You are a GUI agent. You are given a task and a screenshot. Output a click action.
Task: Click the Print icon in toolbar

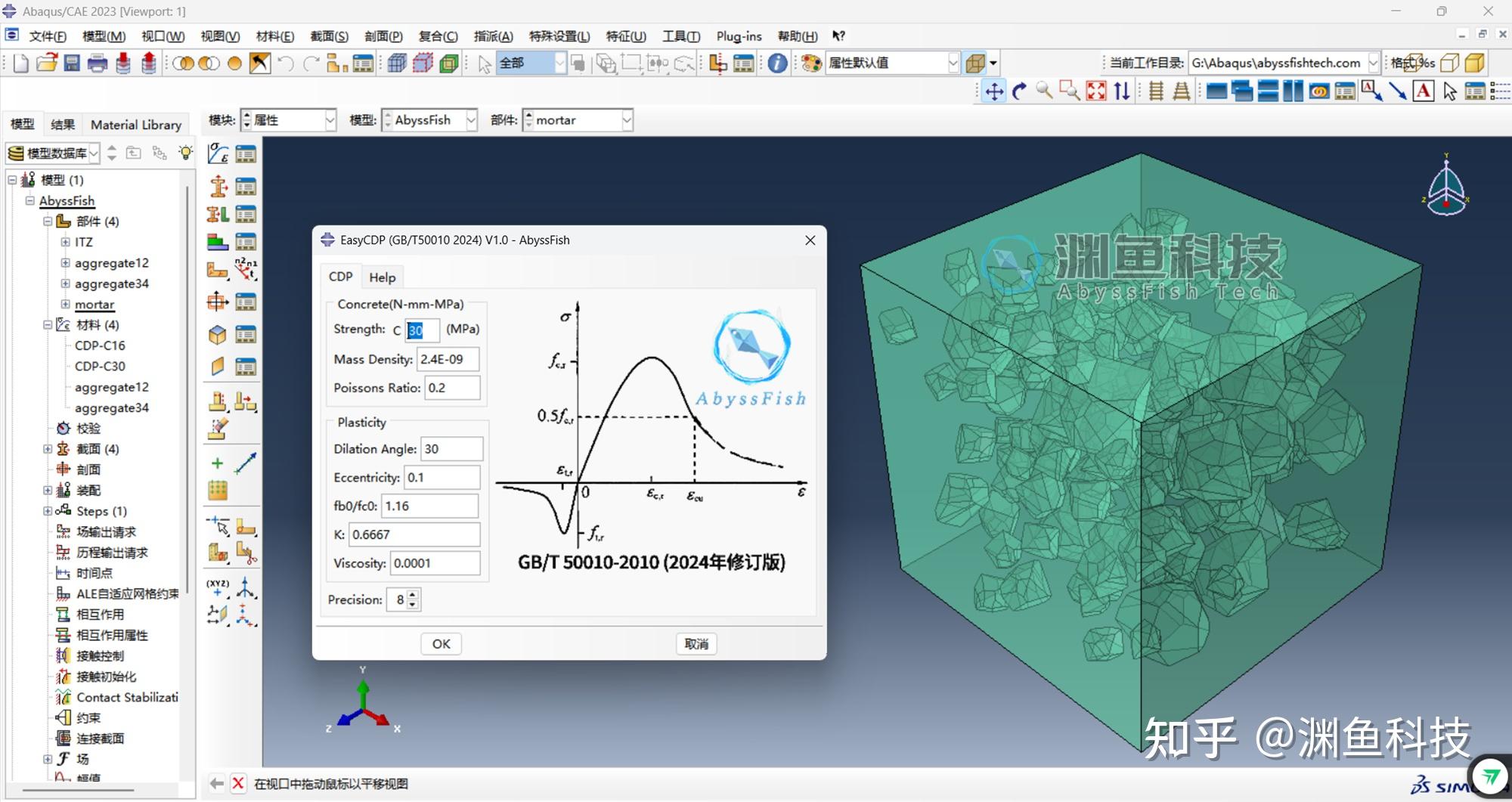[98, 63]
